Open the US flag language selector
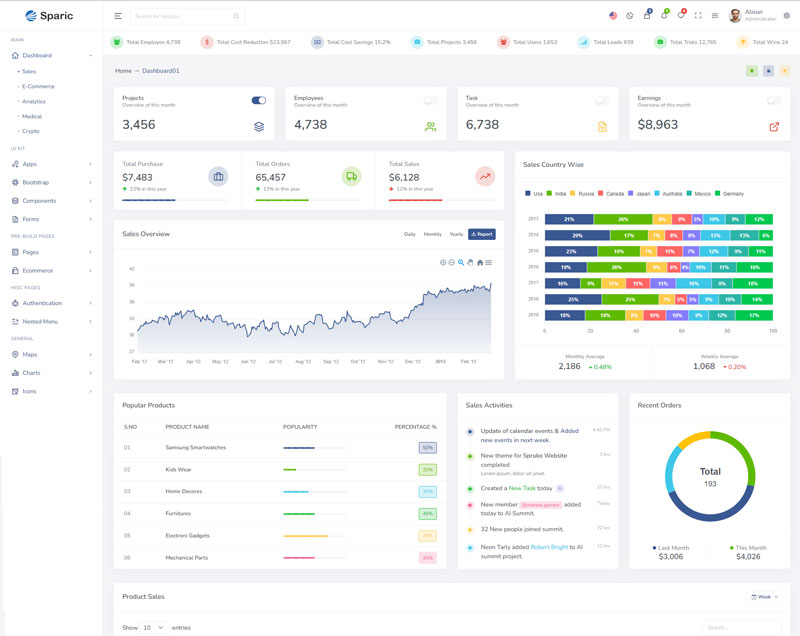 [612, 16]
